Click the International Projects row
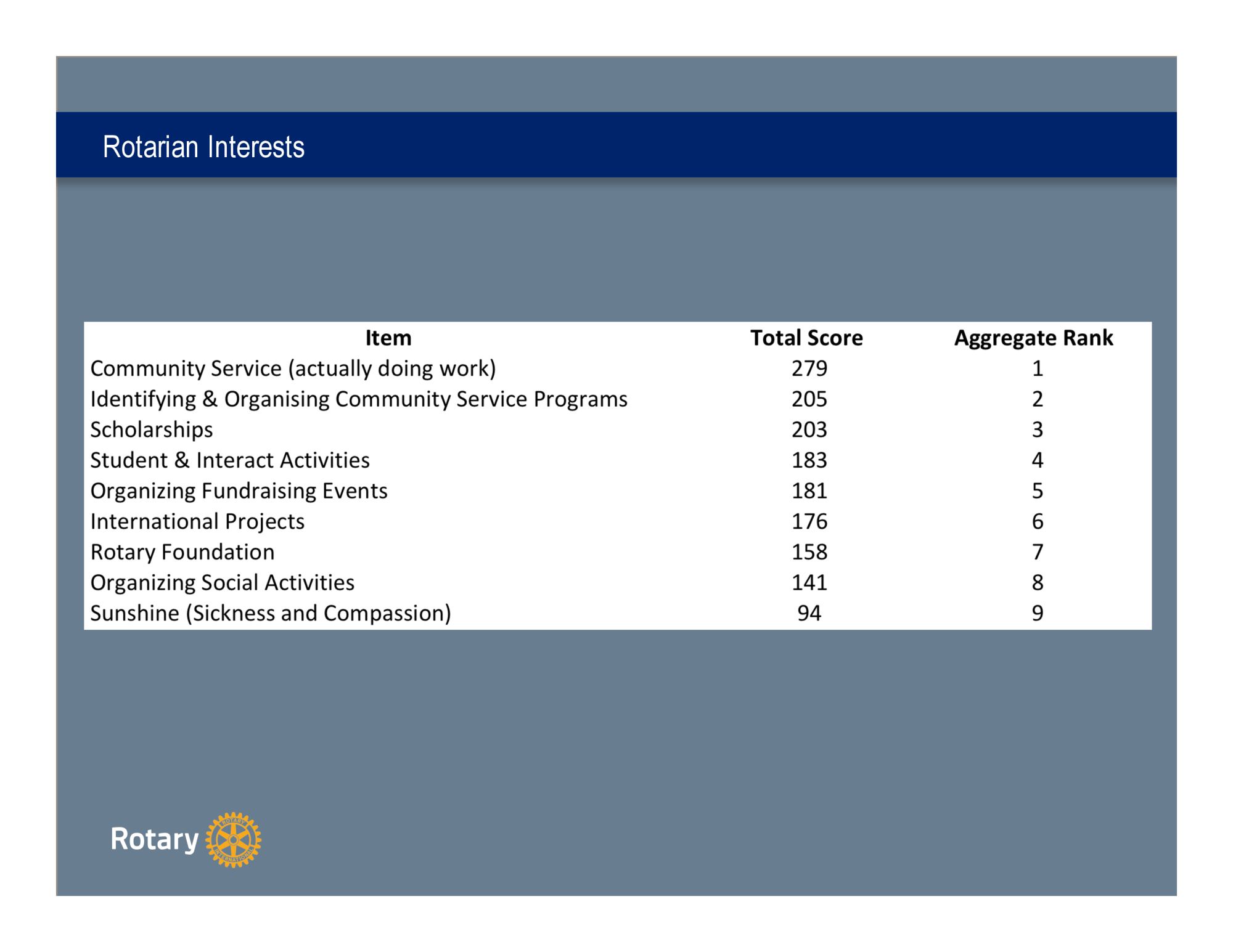Viewport: 1233px width, 952px height. point(197,521)
